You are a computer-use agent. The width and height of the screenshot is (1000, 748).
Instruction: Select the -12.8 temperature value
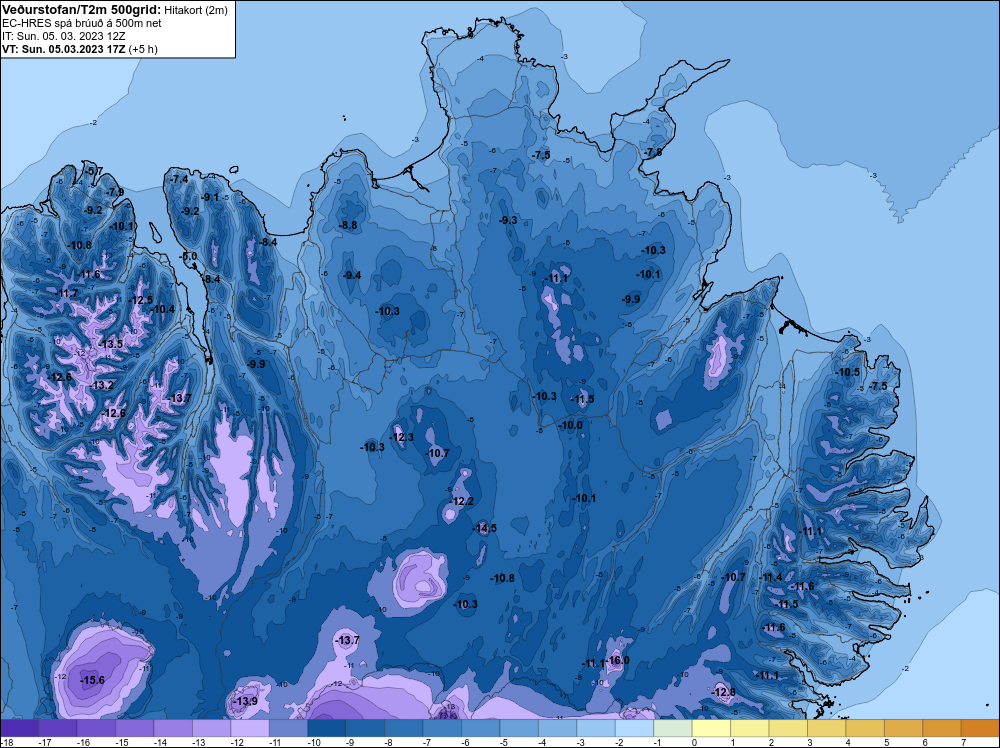point(724,692)
